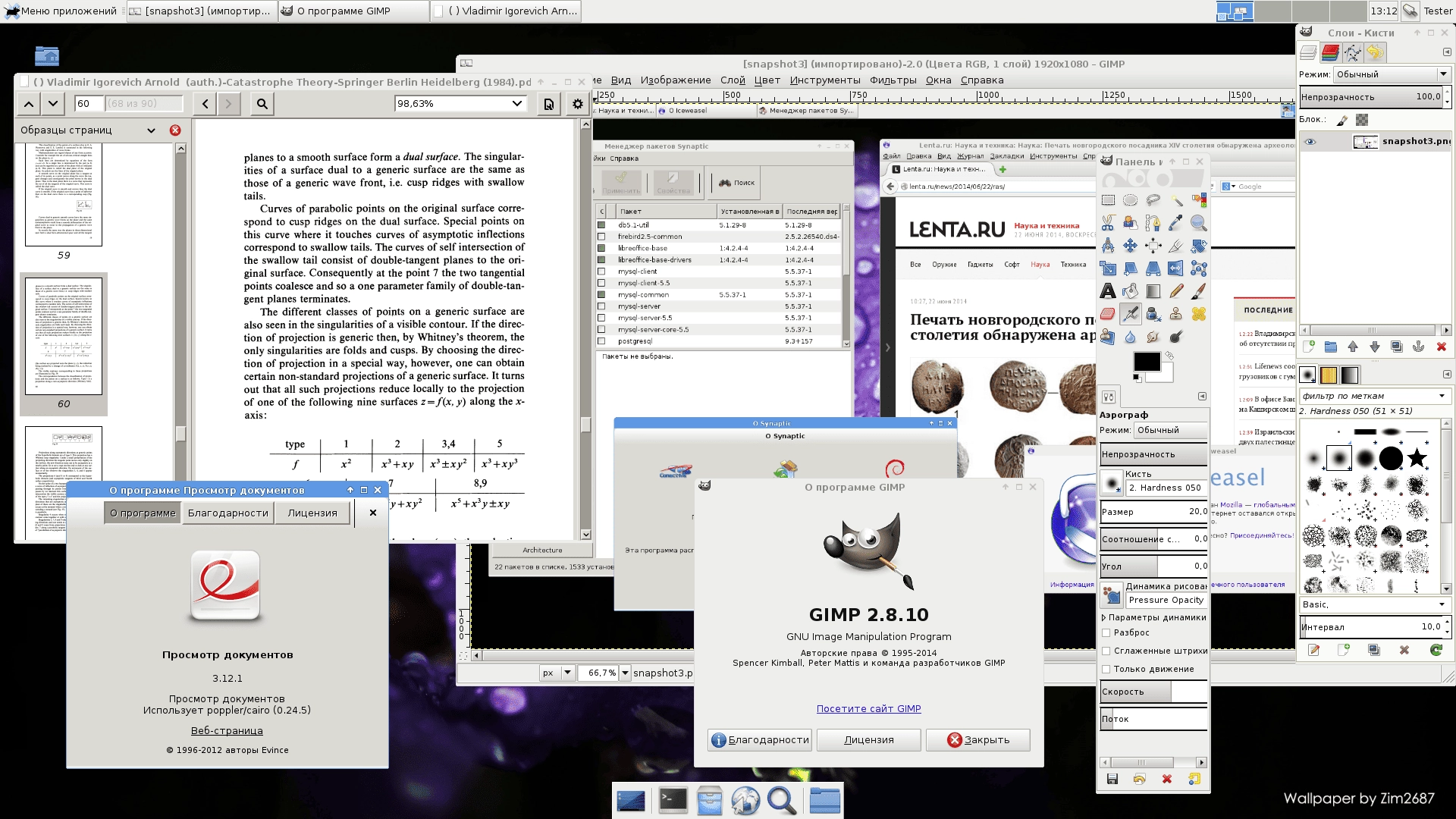The image size is (1456, 819).
Task: Open Аэрограф Режим dropdown in tool options
Action: tap(1171, 430)
